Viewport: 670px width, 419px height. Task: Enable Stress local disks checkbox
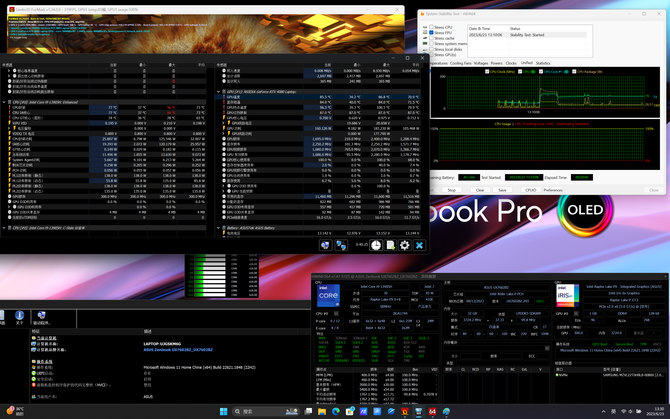click(x=432, y=49)
